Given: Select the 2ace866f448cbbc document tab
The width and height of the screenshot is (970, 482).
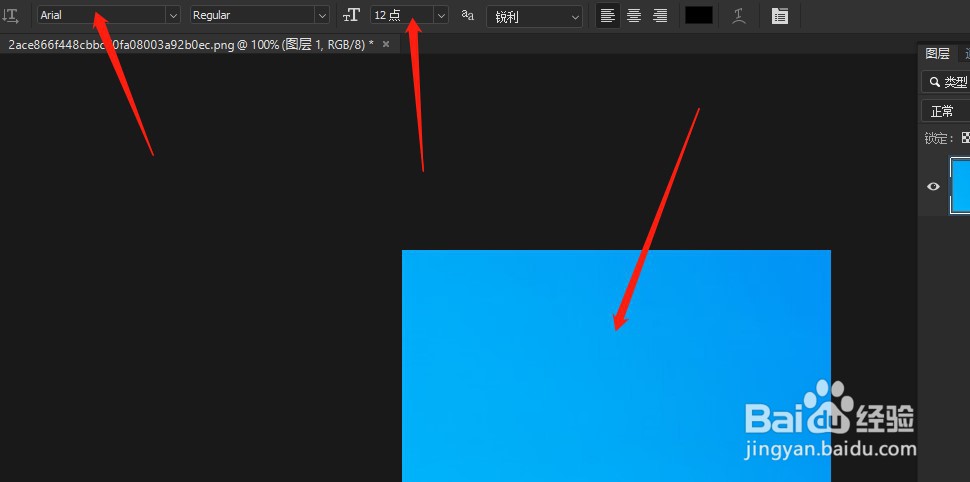Looking at the screenshot, I should (191, 44).
